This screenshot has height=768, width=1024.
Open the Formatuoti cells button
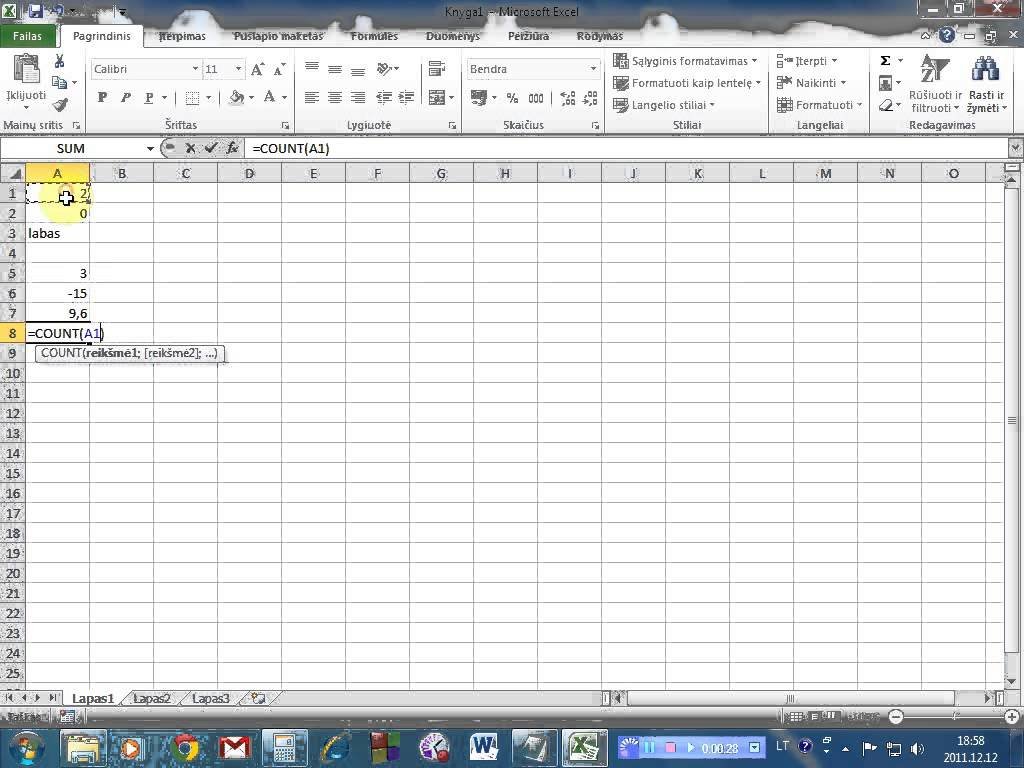coord(820,104)
